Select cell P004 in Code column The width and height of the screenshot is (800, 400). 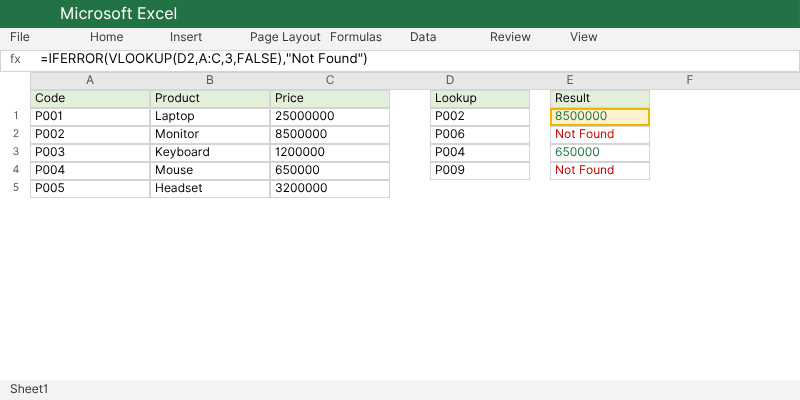point(90,170)
